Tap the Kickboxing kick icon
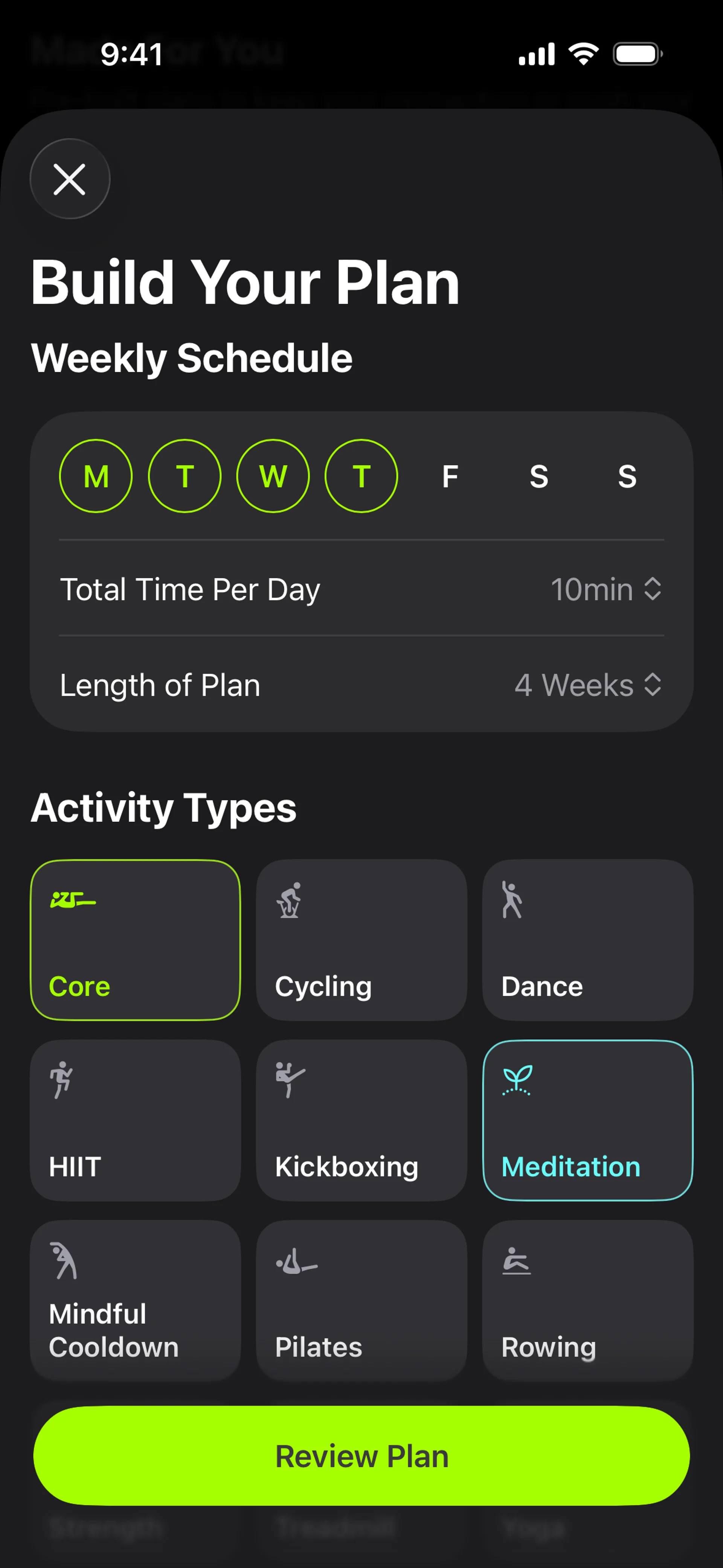The width and height of the screenshot is (723, 1568). pyautogui.click(x=290, y=1080)
